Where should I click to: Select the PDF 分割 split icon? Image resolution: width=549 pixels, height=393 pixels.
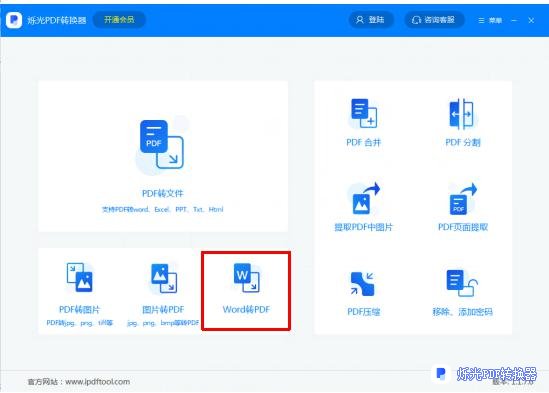pyautogui.click(x=462, y=113)
